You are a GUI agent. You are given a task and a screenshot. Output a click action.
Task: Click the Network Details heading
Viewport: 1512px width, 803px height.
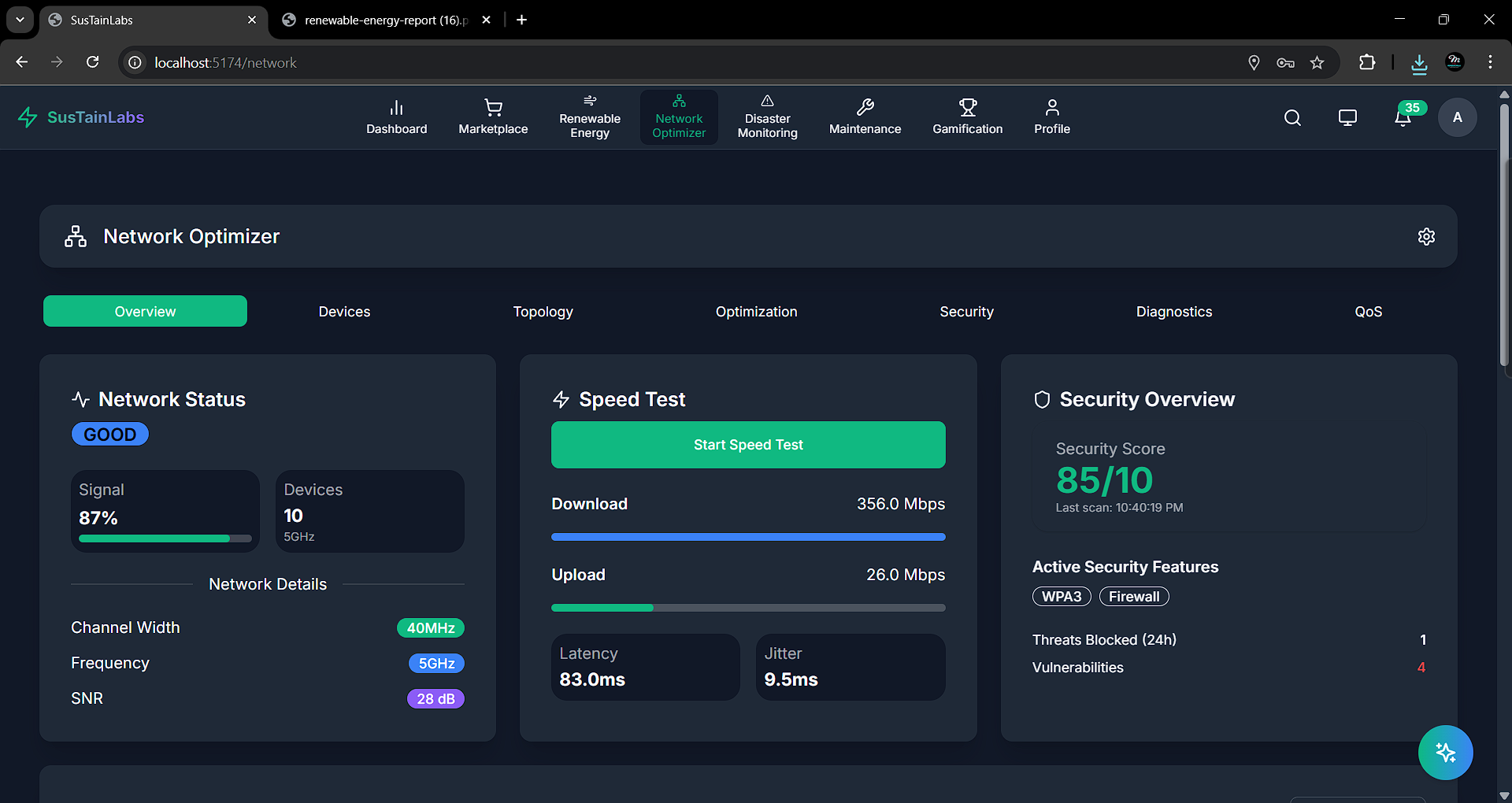point(268,584)
